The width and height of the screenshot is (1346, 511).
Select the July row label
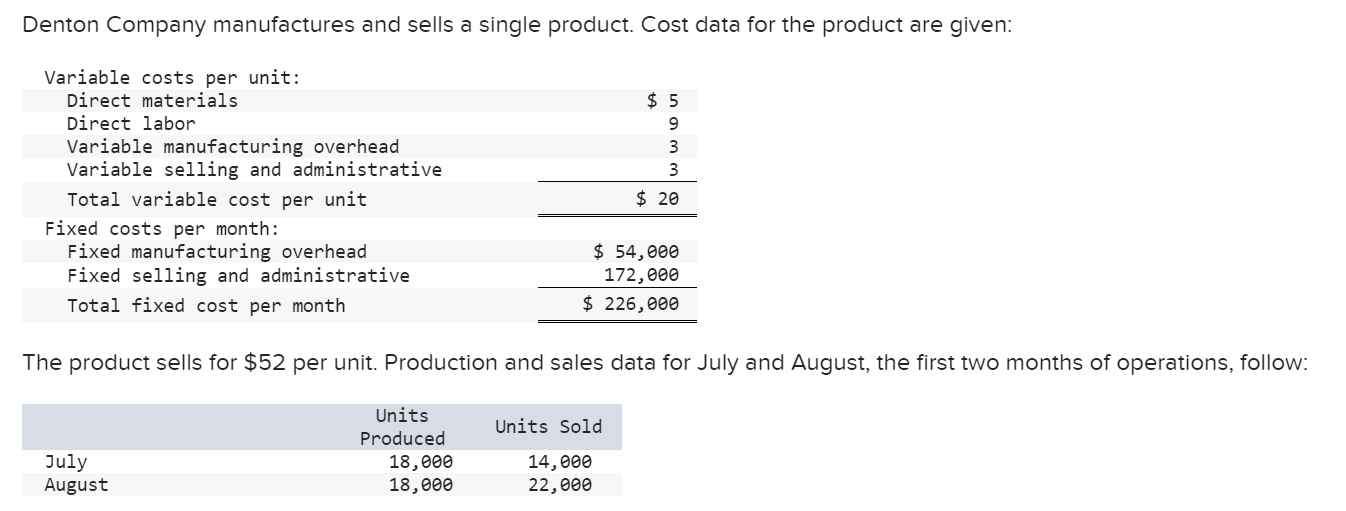(66, 462)
